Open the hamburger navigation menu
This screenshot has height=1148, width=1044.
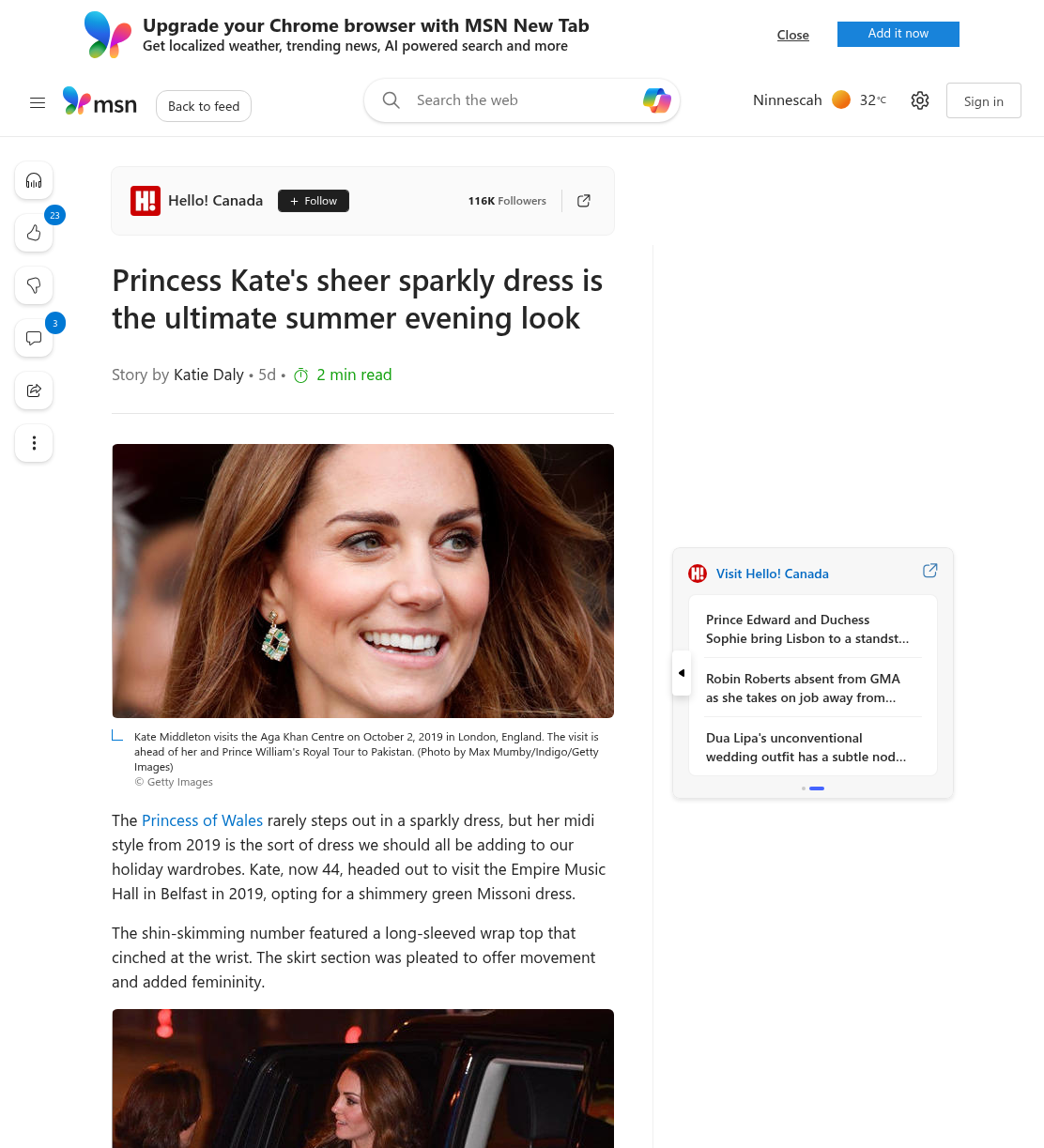click(x=38, y=103)
